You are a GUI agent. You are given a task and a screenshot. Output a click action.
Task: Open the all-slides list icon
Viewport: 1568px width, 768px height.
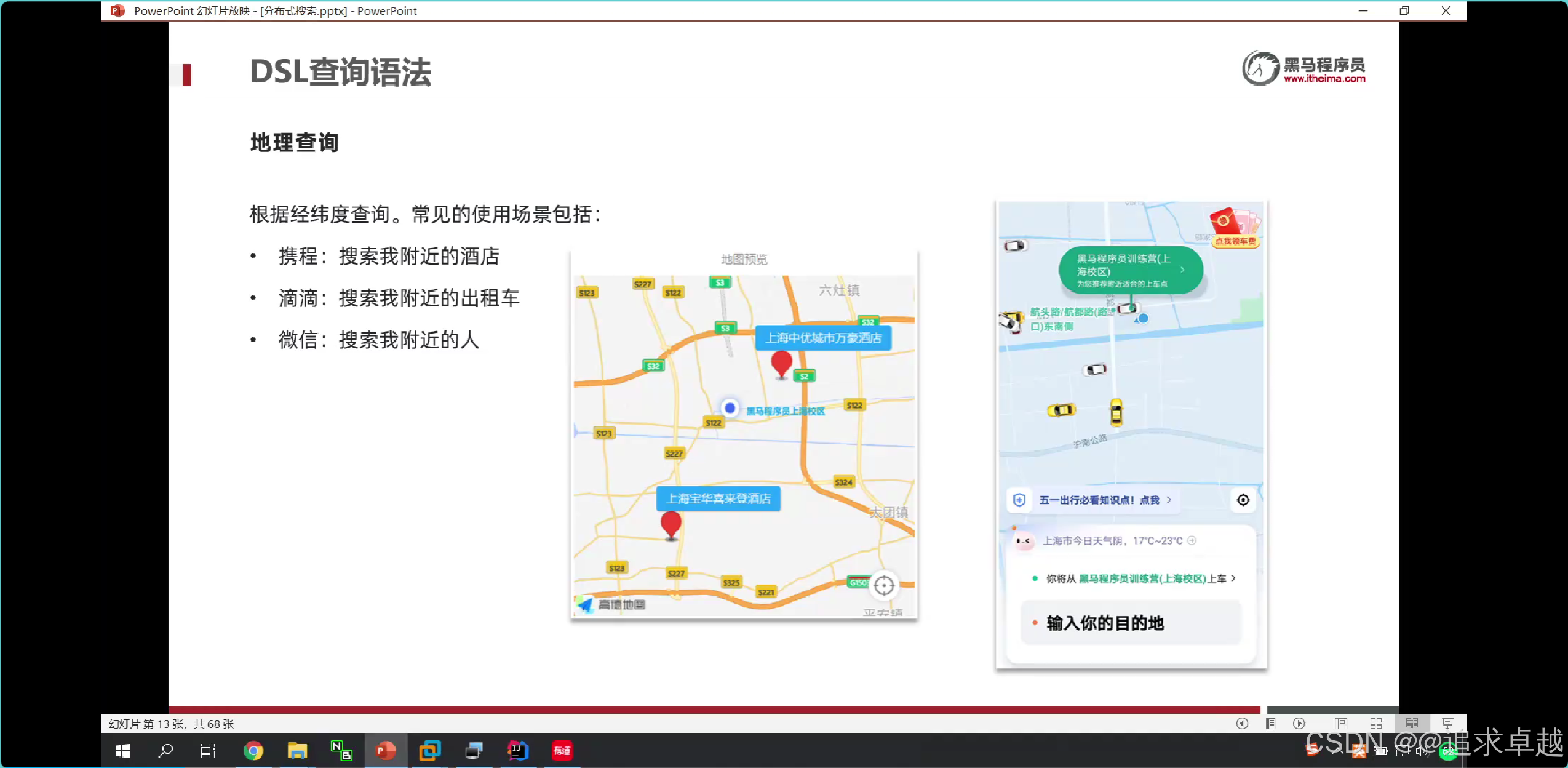(x=1270, y=724)
